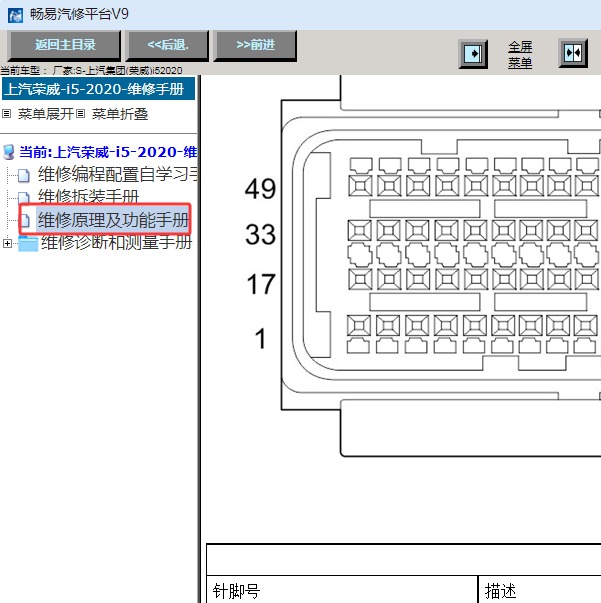Image resolution: width=601 pixels, height=603 pixels.
Task: Go forward with the >>前进 button
Action: click(x=255, y=45)
